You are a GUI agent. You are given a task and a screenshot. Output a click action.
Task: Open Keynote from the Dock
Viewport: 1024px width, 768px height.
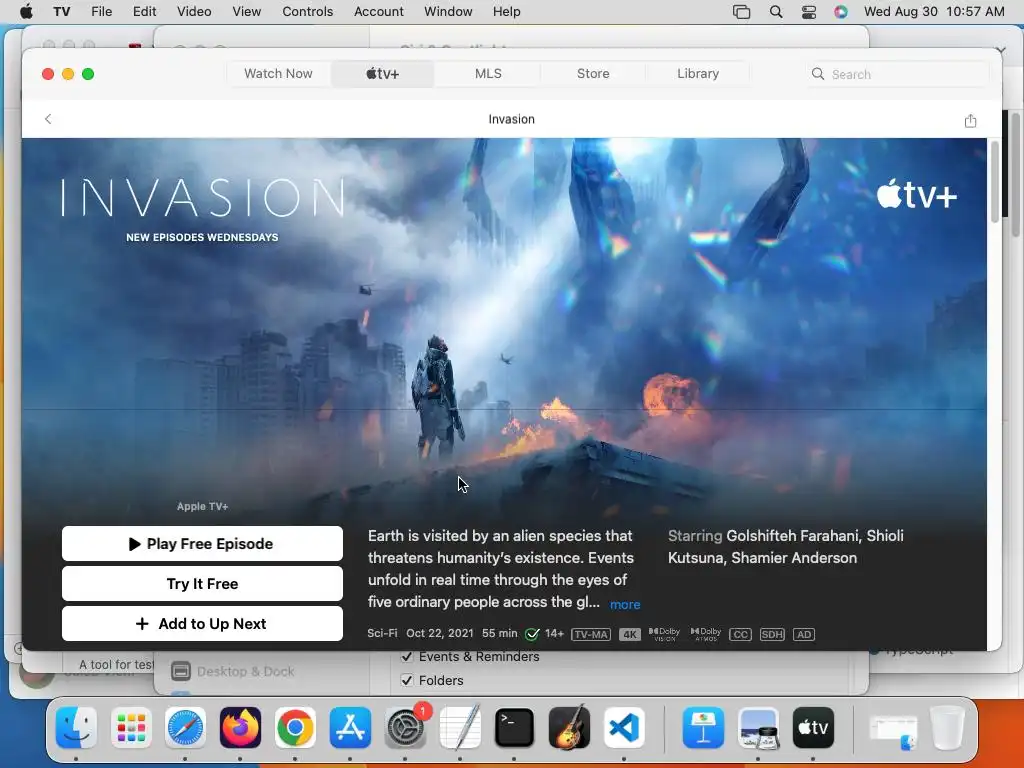pos(703,727)
